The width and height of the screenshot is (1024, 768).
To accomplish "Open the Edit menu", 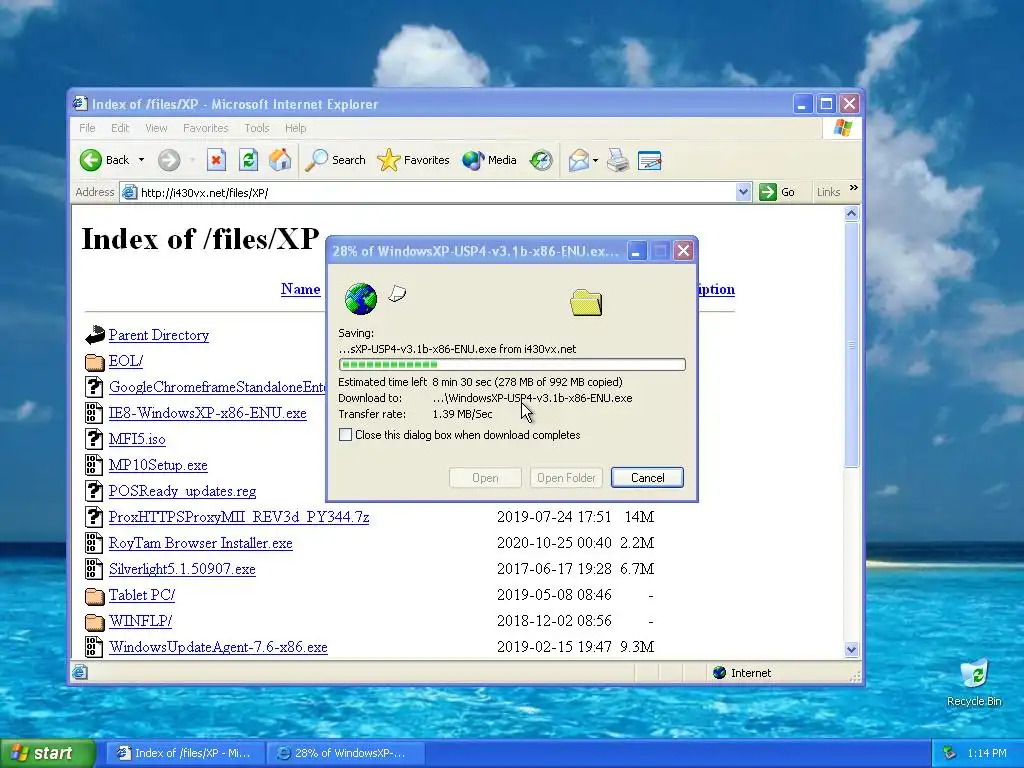I will [120, 128].
